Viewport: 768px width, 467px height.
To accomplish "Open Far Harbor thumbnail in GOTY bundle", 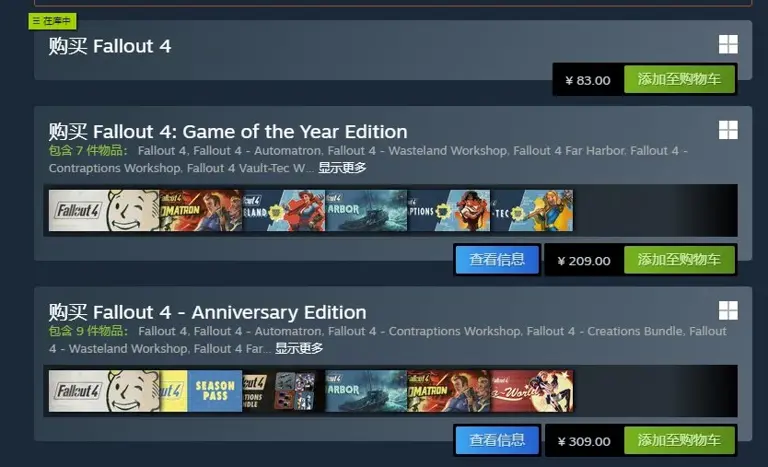I will (x=366, y=211).
